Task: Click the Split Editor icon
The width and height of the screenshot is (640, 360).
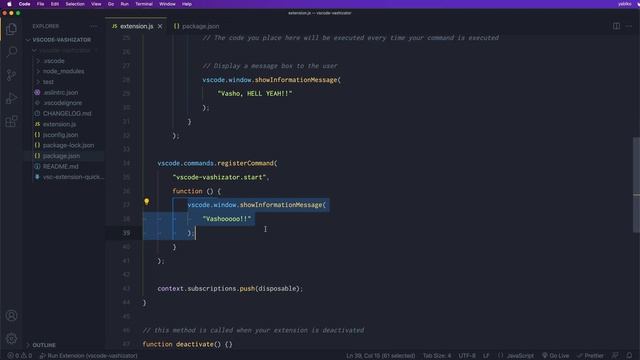Action: [616, 26]
